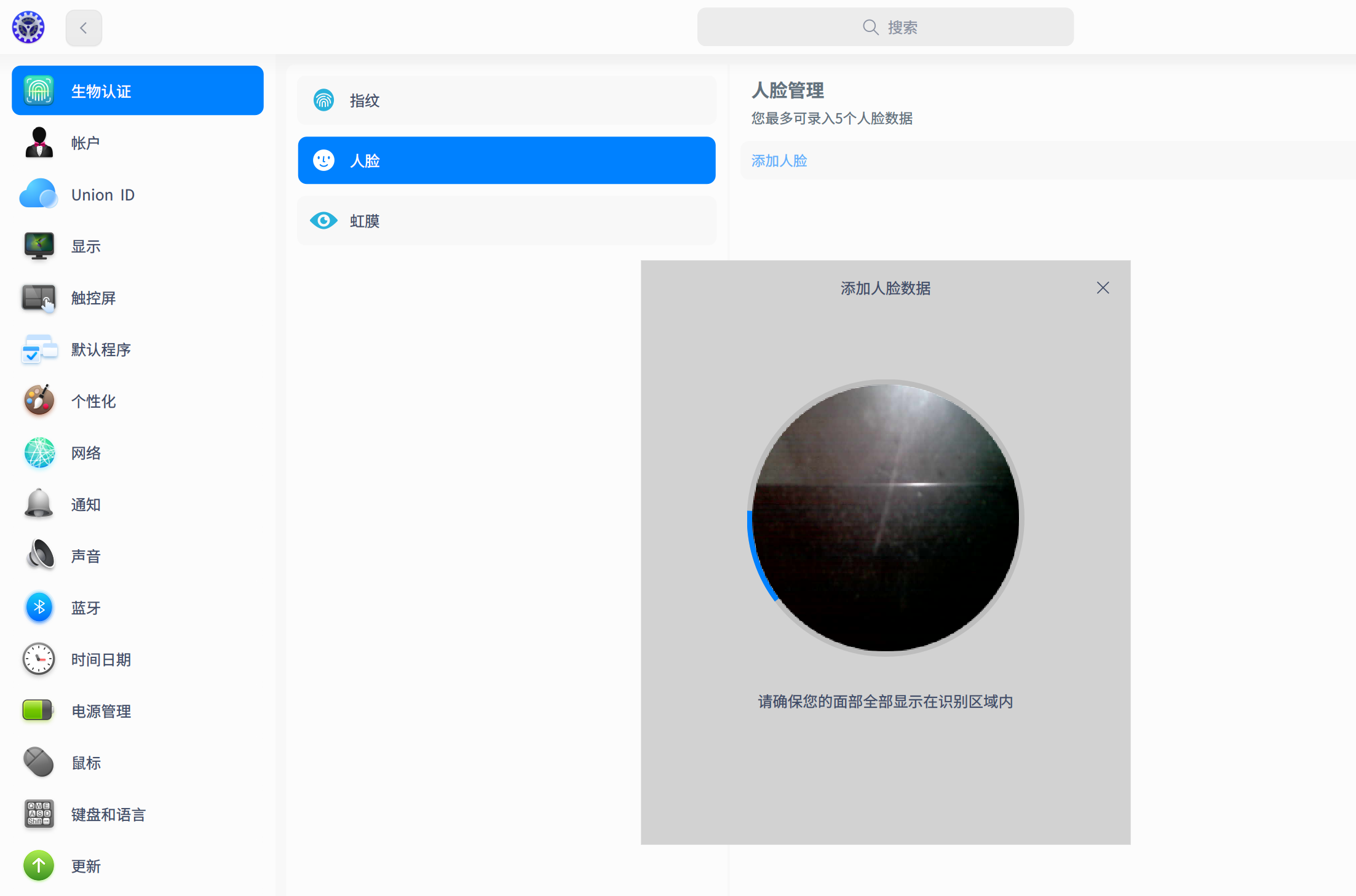Image resolution: width=1356 pixels, height=896 pixels.
Task: Close the 添加人脸数据 dialog
Action: pyautogui.click(x=1103, y=288)
